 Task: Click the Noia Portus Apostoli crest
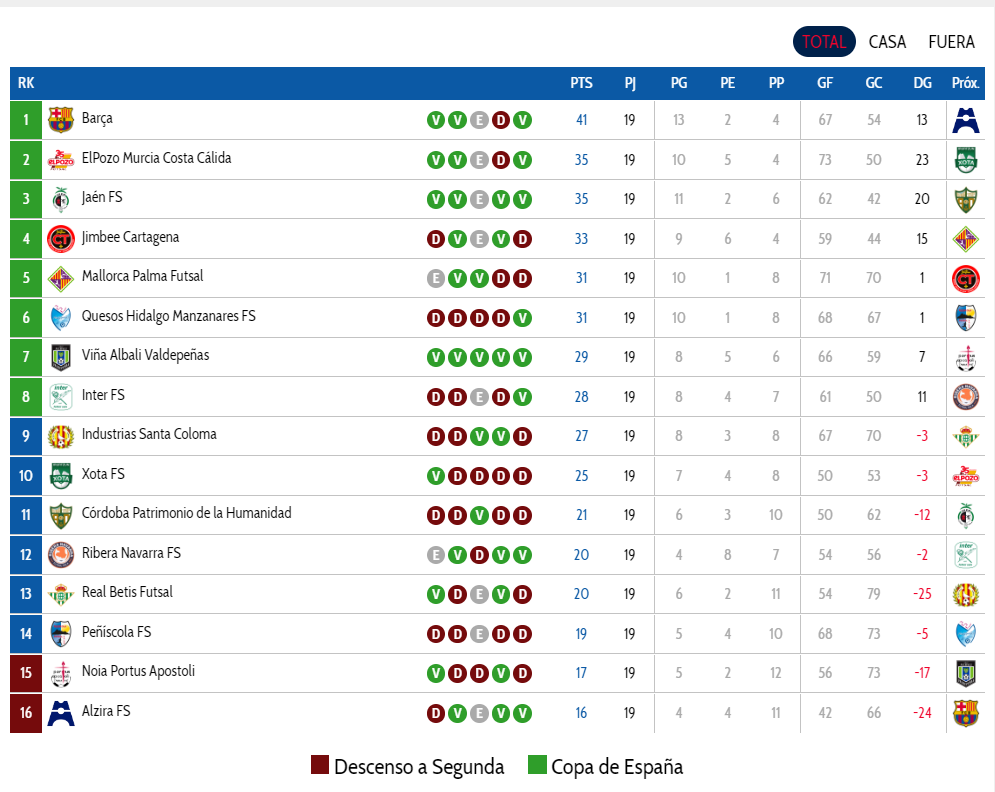pos(61,673)
